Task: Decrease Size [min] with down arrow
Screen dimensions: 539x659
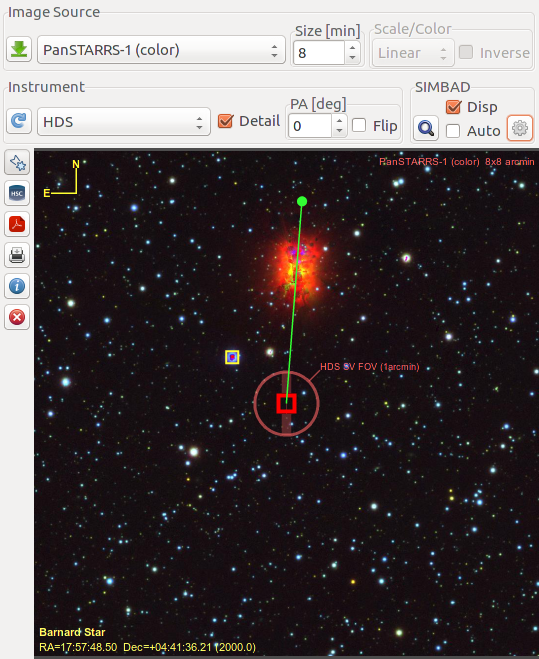Action: pyautogui.click(x=352, y=58)
